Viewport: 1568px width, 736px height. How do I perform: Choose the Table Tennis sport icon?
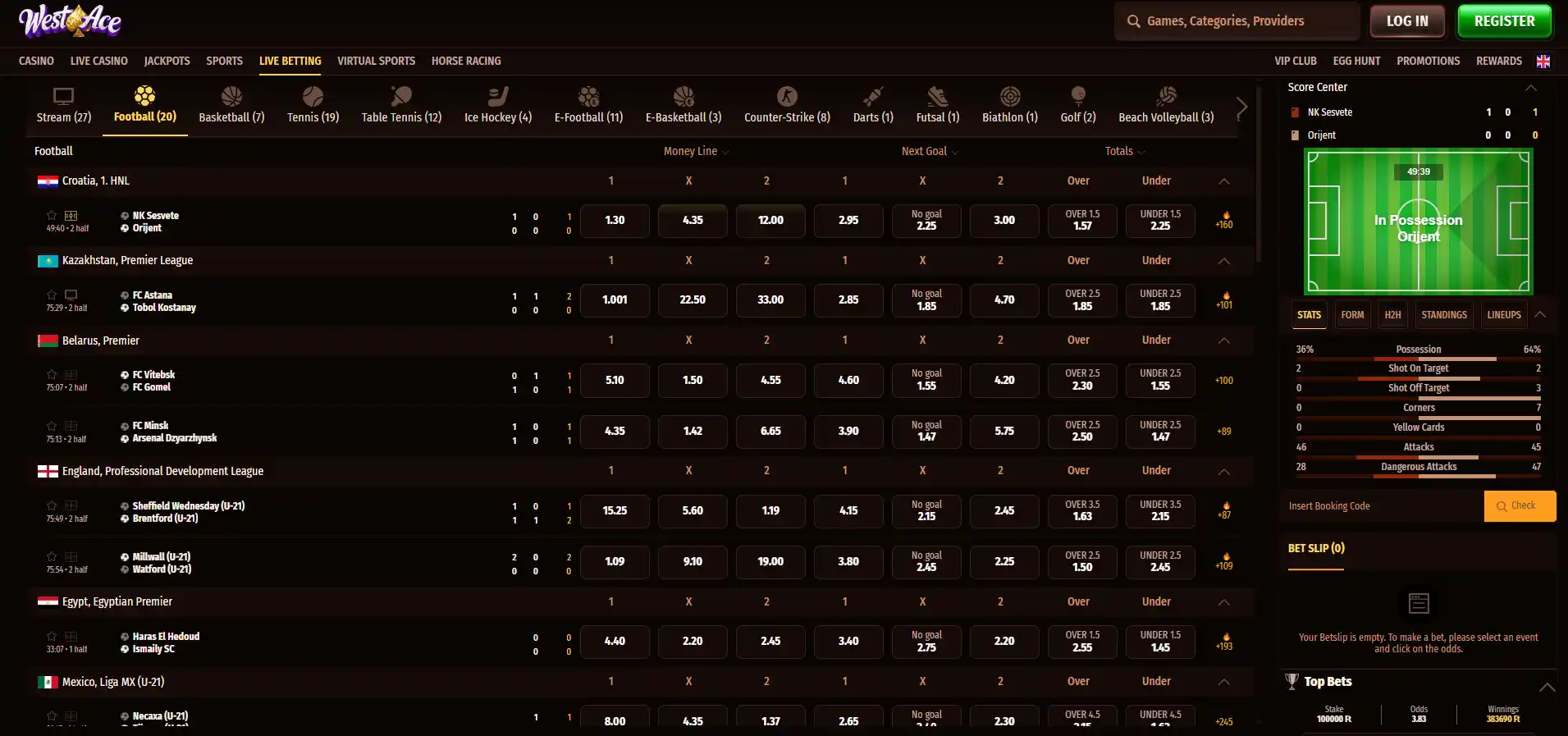[401, 97]
